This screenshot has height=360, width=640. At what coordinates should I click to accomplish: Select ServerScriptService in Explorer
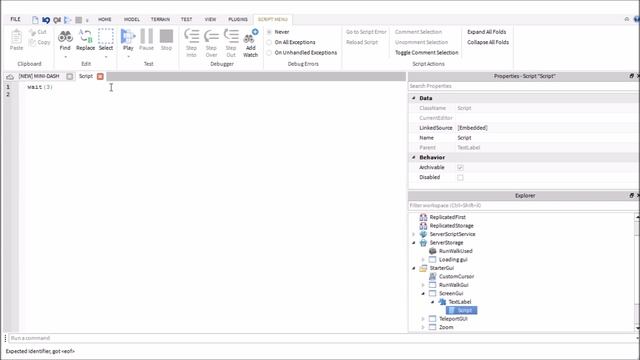coord(452,234)
